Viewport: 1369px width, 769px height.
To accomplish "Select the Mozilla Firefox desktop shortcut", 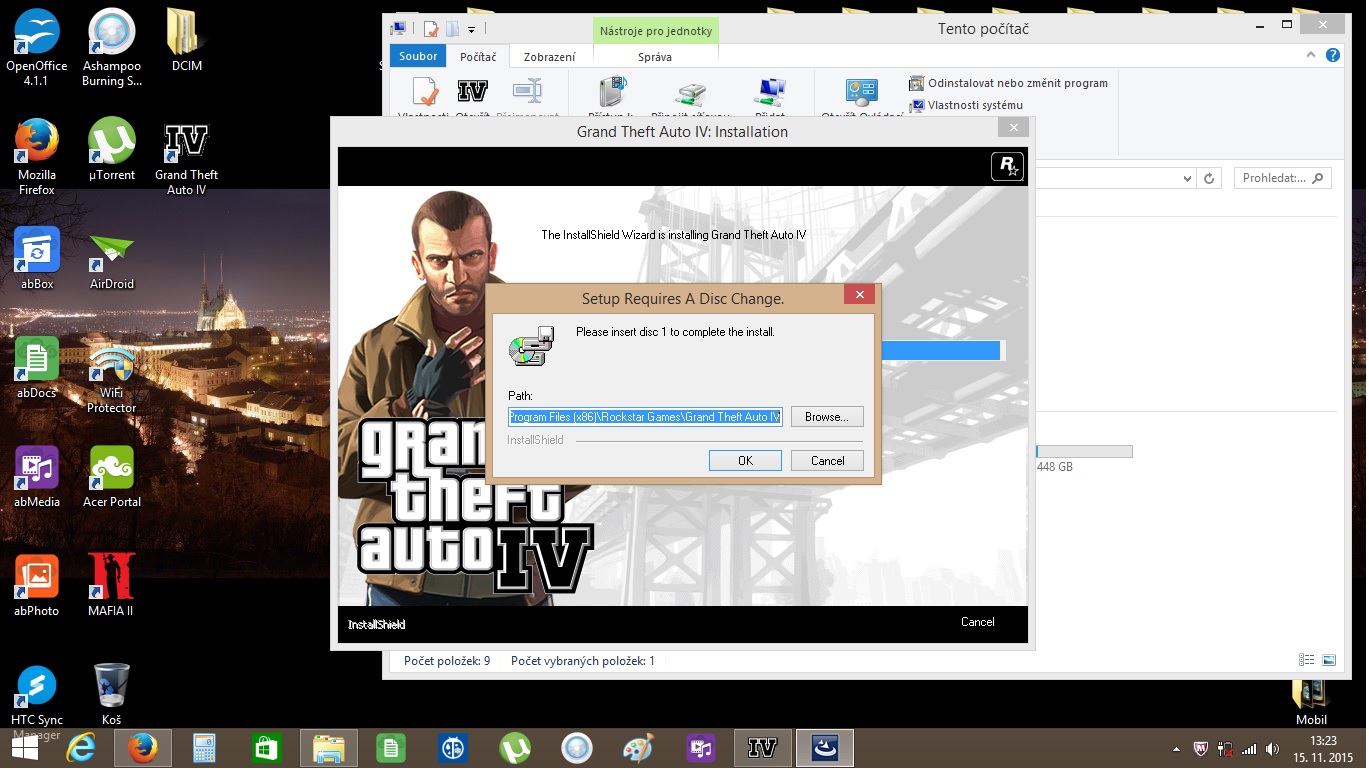I will click(x=37, y=156).
